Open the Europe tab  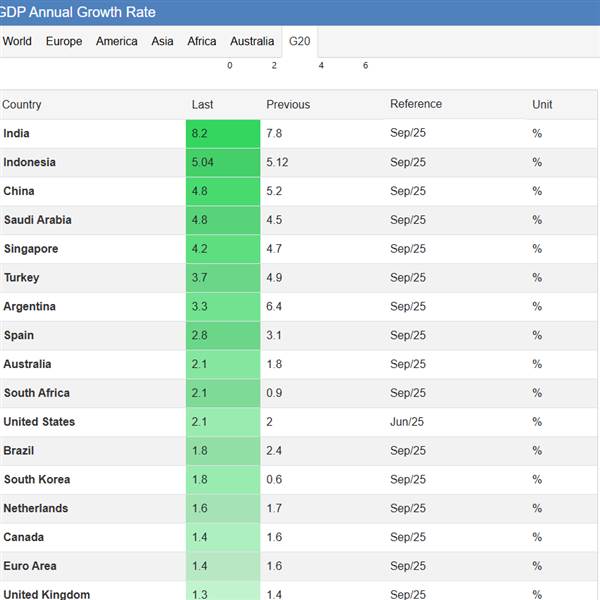pyautogui.click(x=64, y=41)
